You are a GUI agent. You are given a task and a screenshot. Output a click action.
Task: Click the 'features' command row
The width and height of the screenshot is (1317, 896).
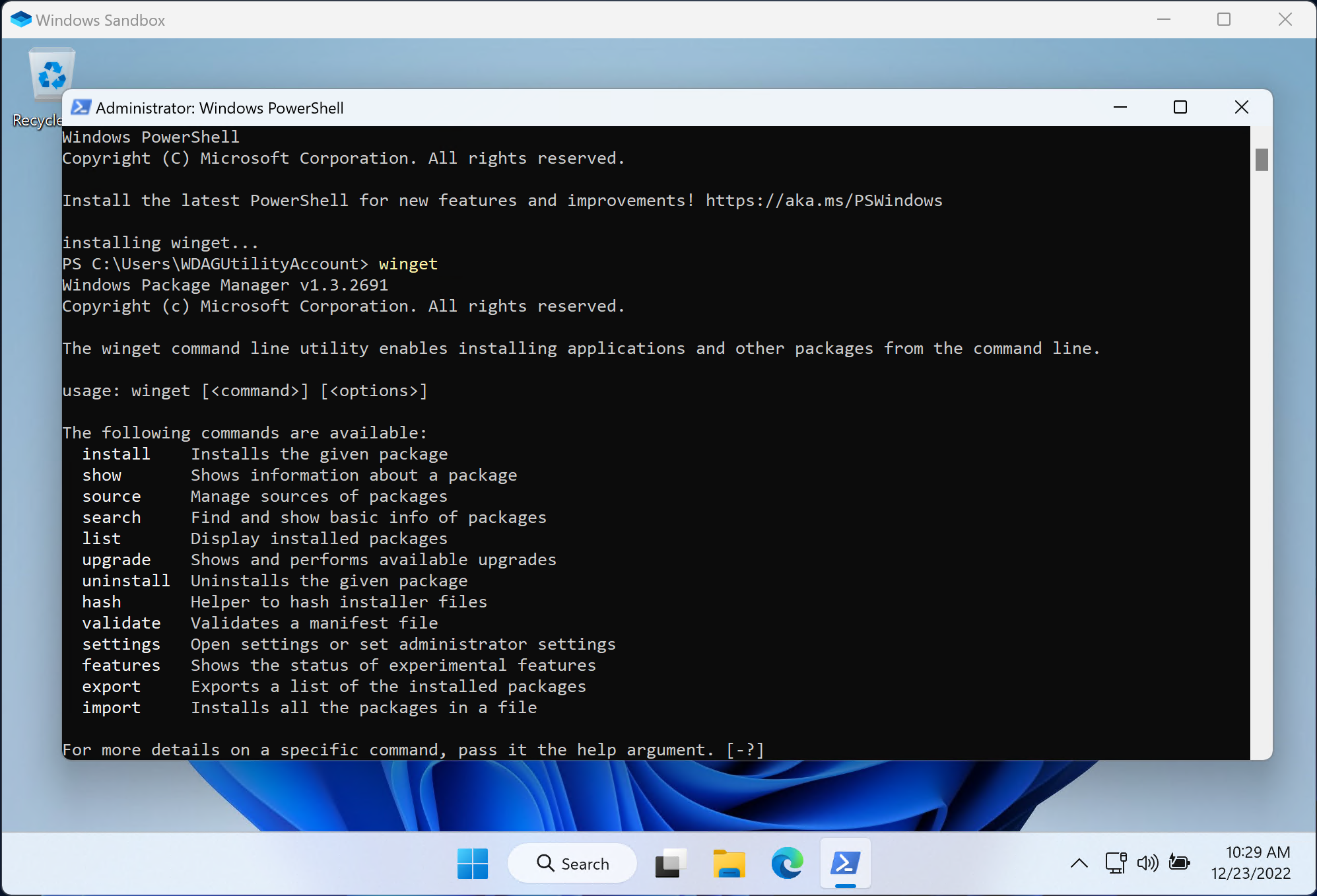pyautogui.click(x=339, y=666)
